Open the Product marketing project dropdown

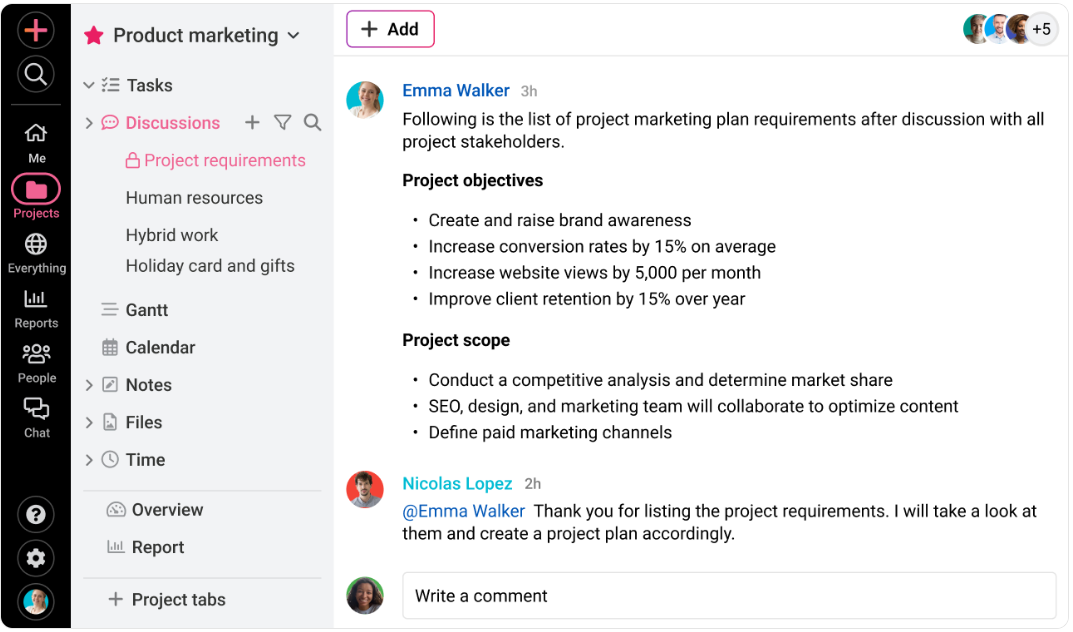[293, 36]
